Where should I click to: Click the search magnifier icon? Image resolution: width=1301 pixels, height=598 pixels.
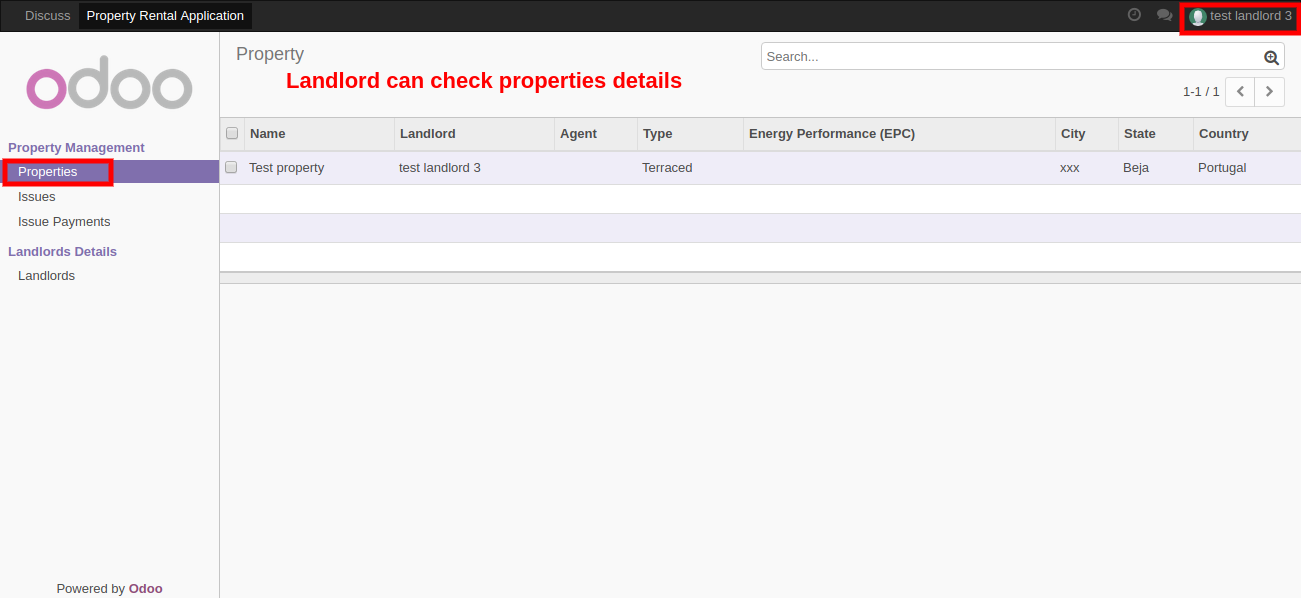point(1271,57)
